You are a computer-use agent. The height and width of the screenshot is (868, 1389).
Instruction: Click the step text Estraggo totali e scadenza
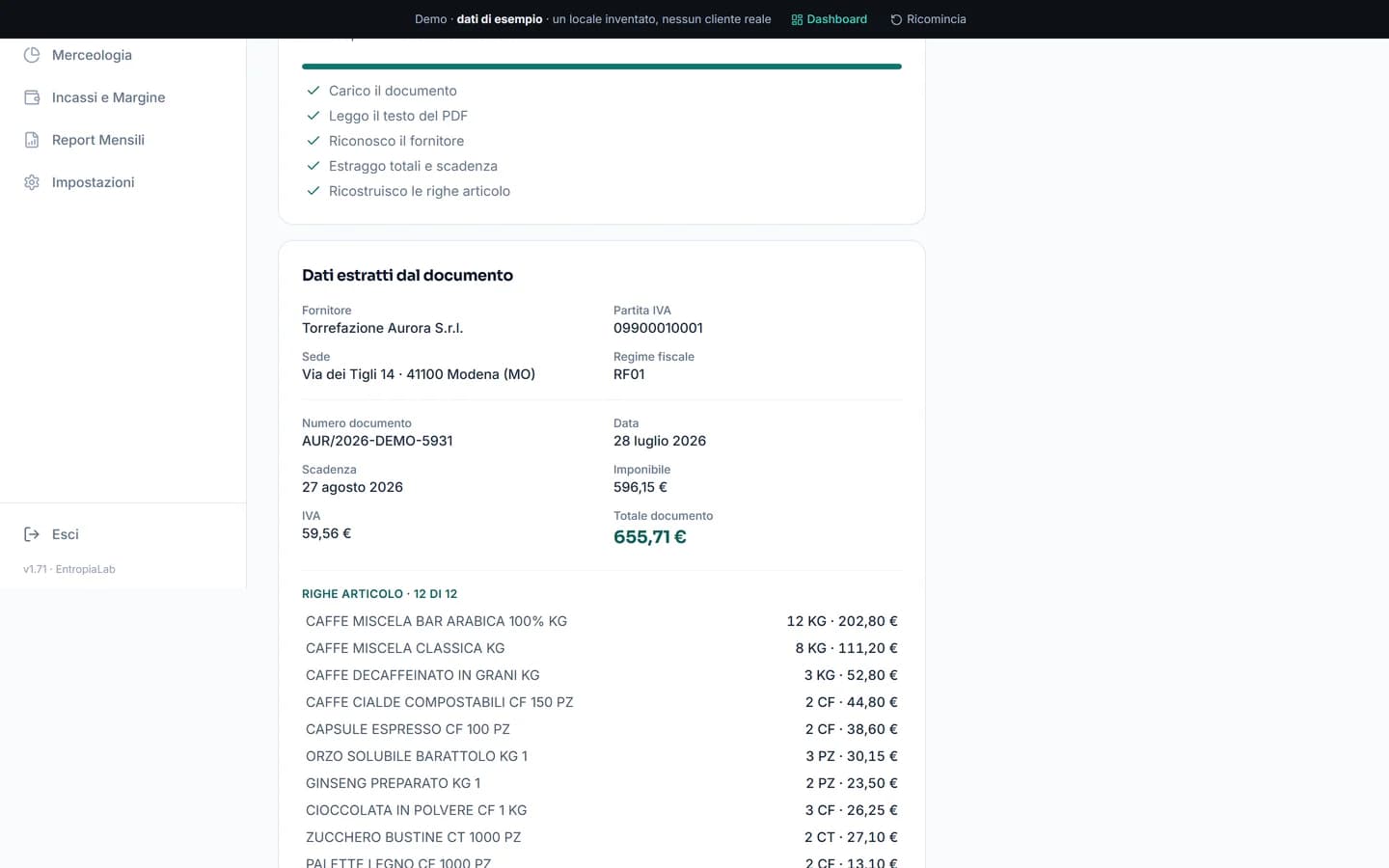pos(413,166)
